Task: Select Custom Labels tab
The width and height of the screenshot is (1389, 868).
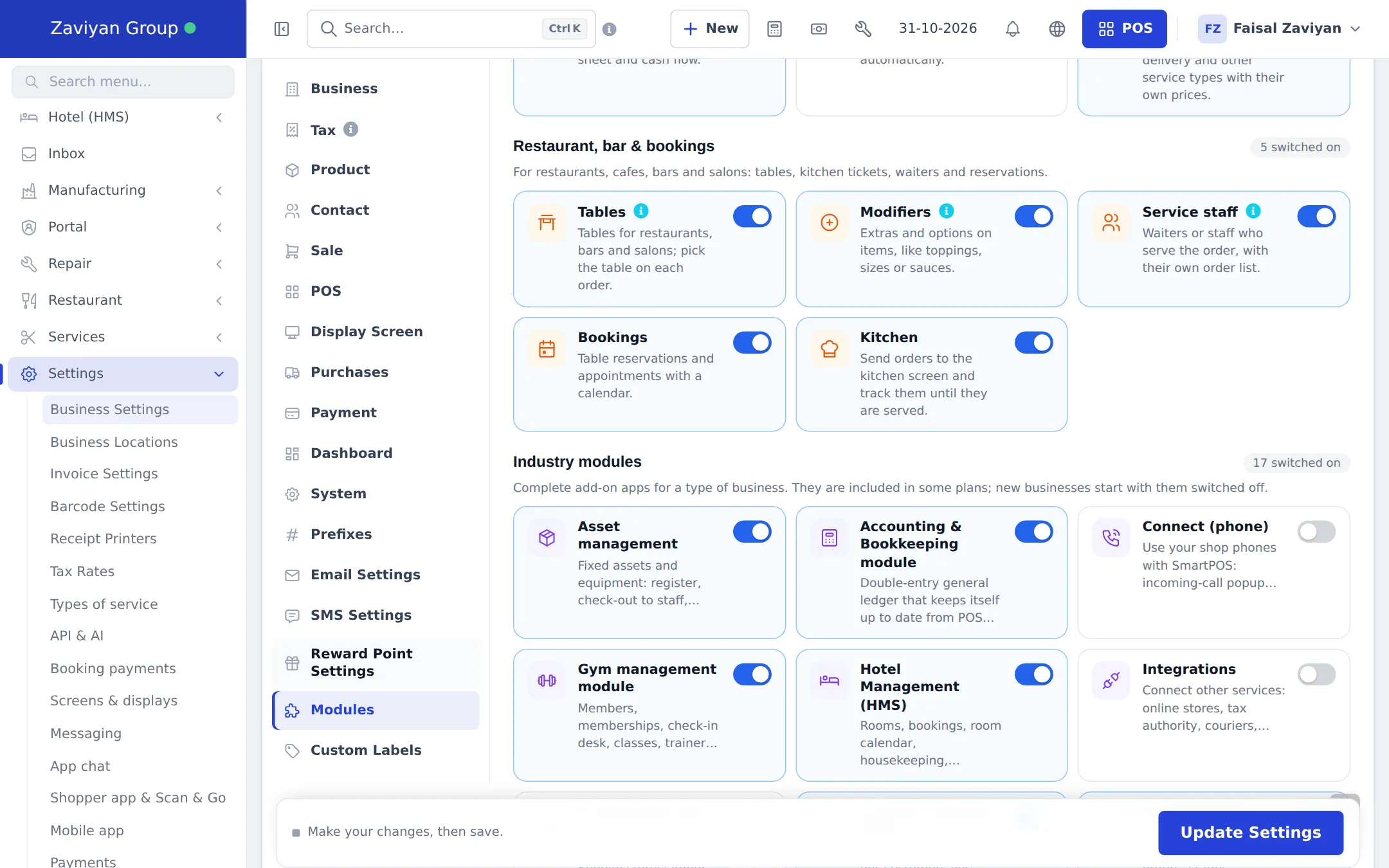Action: (376, 750)
